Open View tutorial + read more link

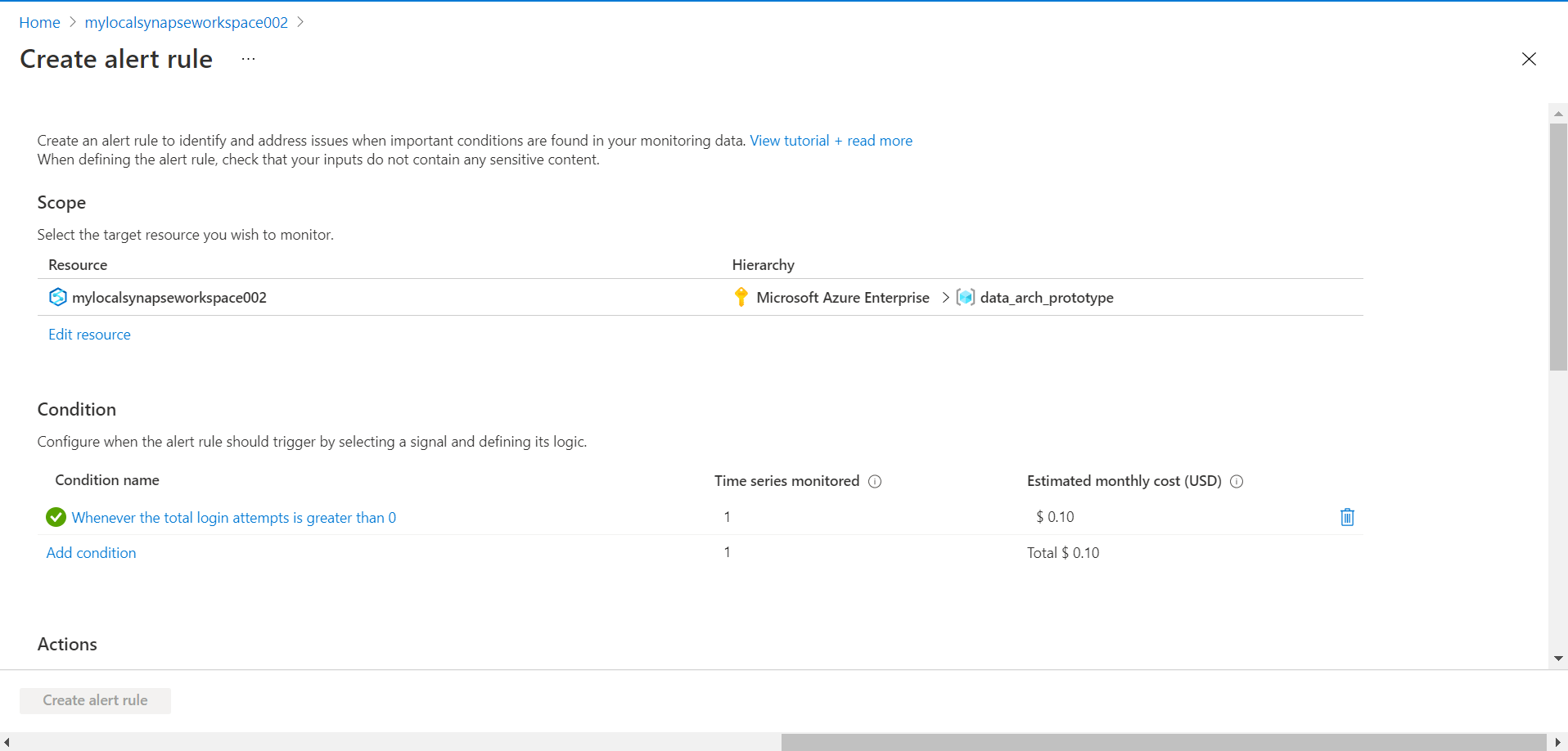(831, 141)
